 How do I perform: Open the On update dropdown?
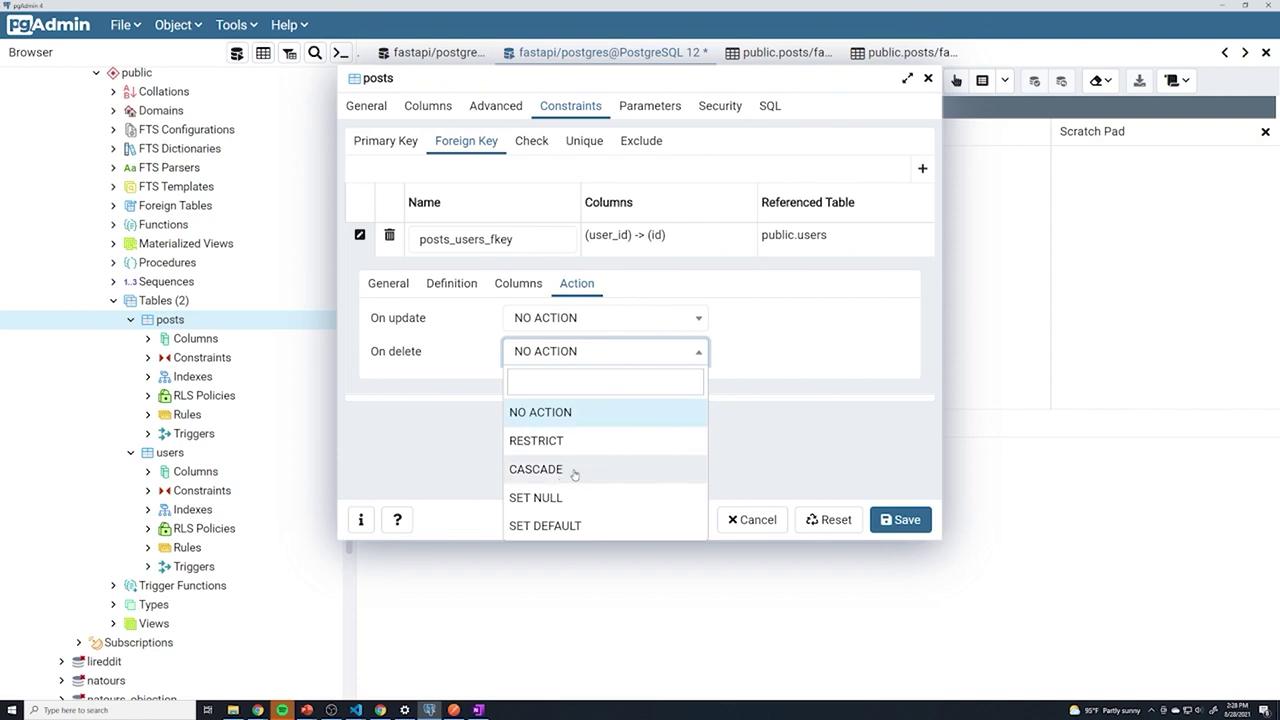(x=605, y=318)
